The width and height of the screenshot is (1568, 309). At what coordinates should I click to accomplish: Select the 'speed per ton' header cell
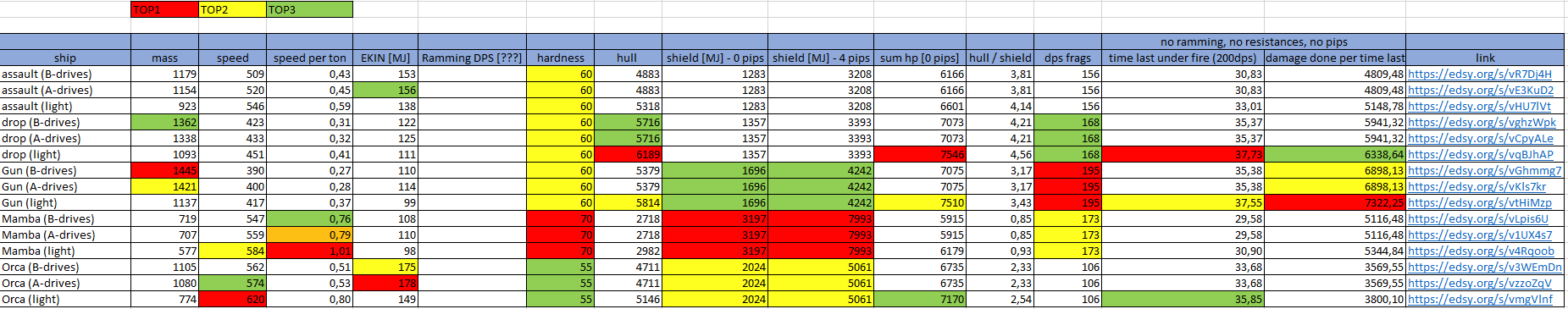[x=309, y=58]
